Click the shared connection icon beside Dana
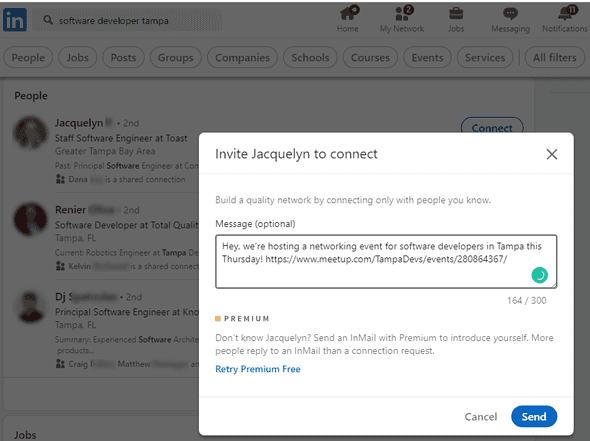The height and width of the screenshot is (441, 590). 60,179
